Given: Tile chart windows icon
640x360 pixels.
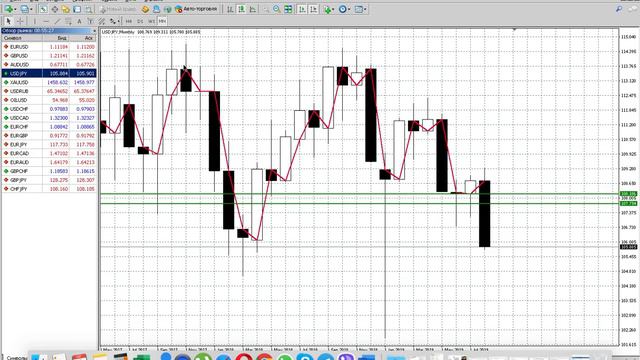Looking at the screenshot, I should tap(288, 9).
